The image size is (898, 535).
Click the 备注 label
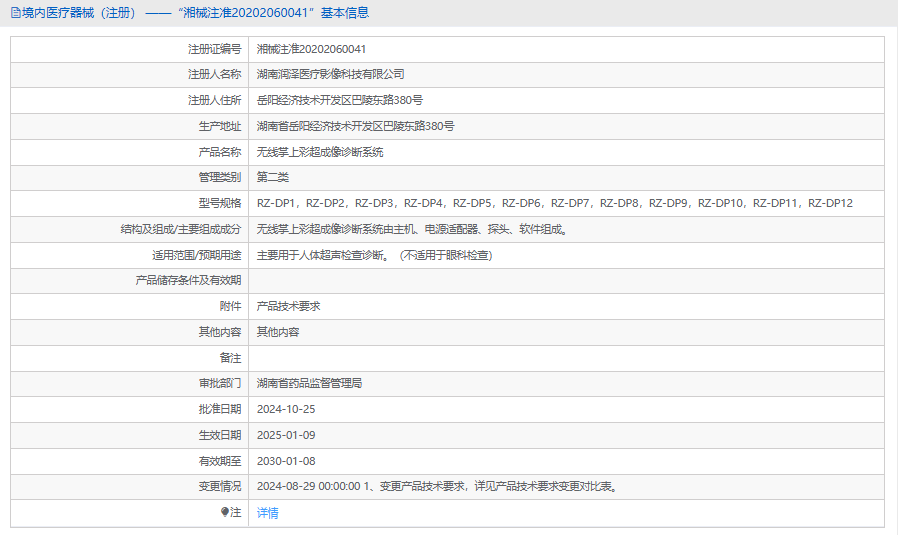[230, 358]
